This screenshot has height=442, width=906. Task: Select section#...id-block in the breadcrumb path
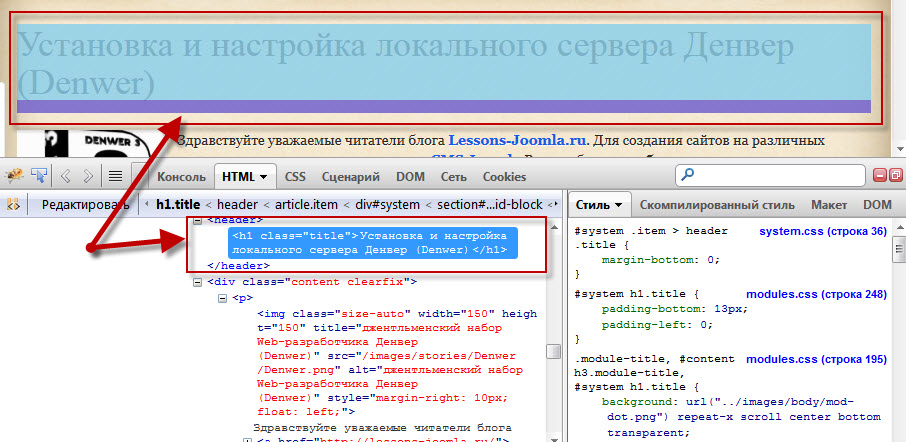pyautogui.click(x=490, y=205)
